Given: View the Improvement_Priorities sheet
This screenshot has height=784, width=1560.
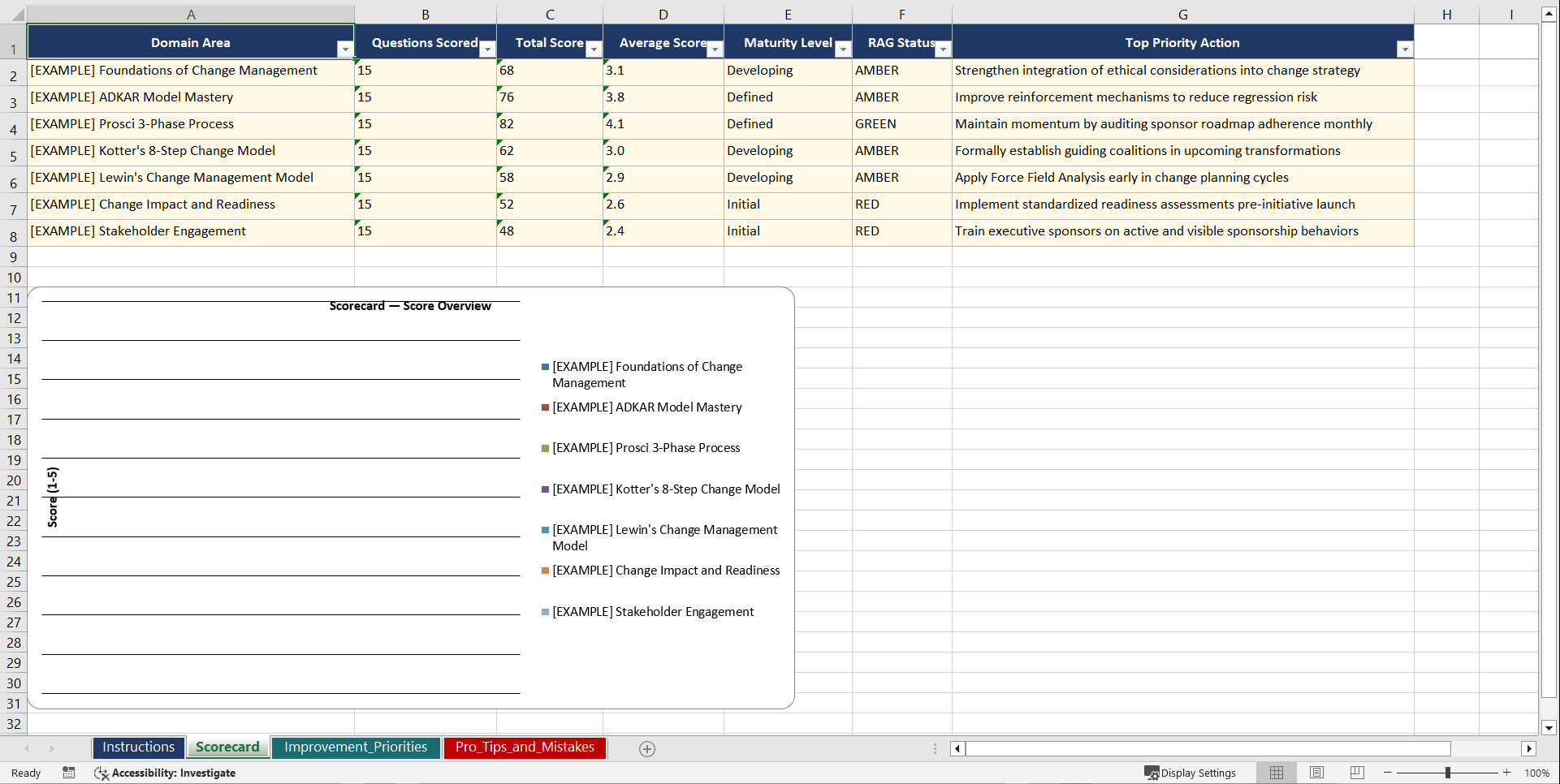Looking at the screenshot, I should coord(356,747).
